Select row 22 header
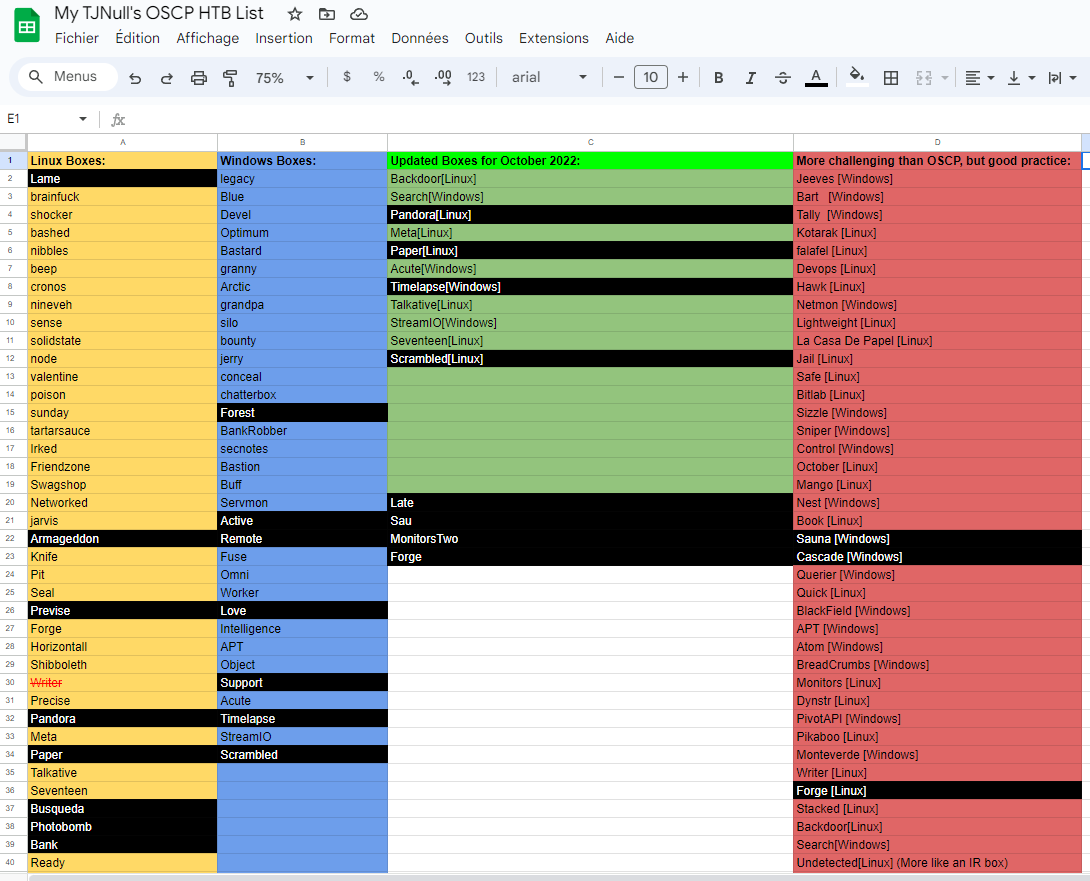 point(13,539)
